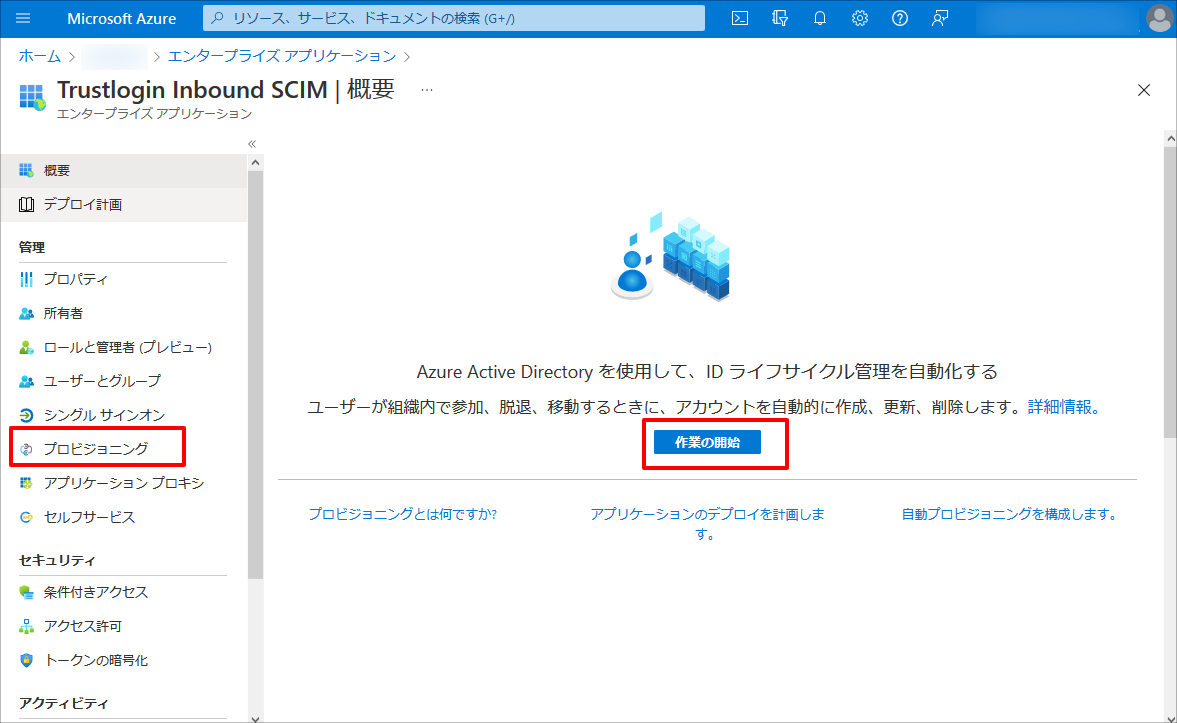Screen dimensions: 1177x723
Task: Open the 自動プロビジョニングを構成します link
Action: [1009, 514]
